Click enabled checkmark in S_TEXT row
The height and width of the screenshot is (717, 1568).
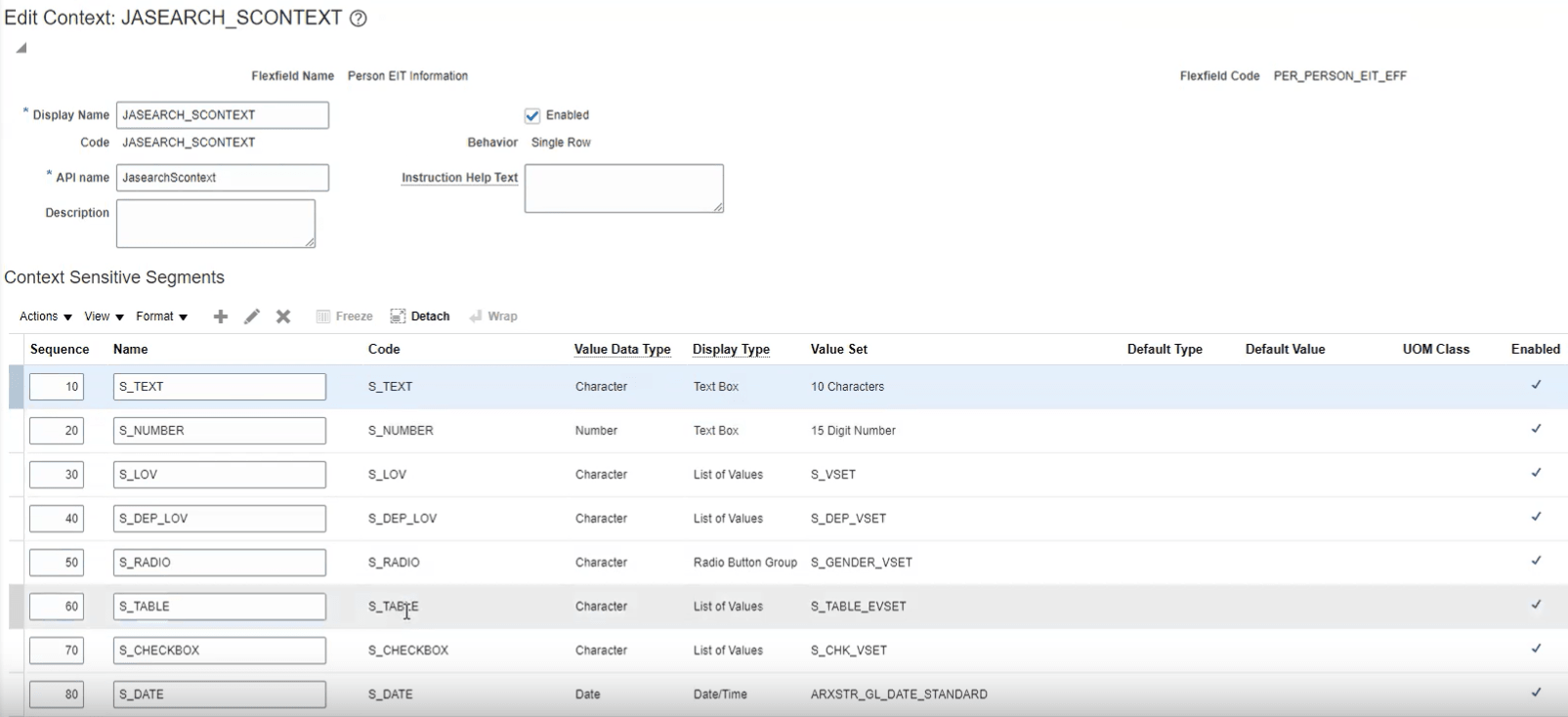point(1536,385)
